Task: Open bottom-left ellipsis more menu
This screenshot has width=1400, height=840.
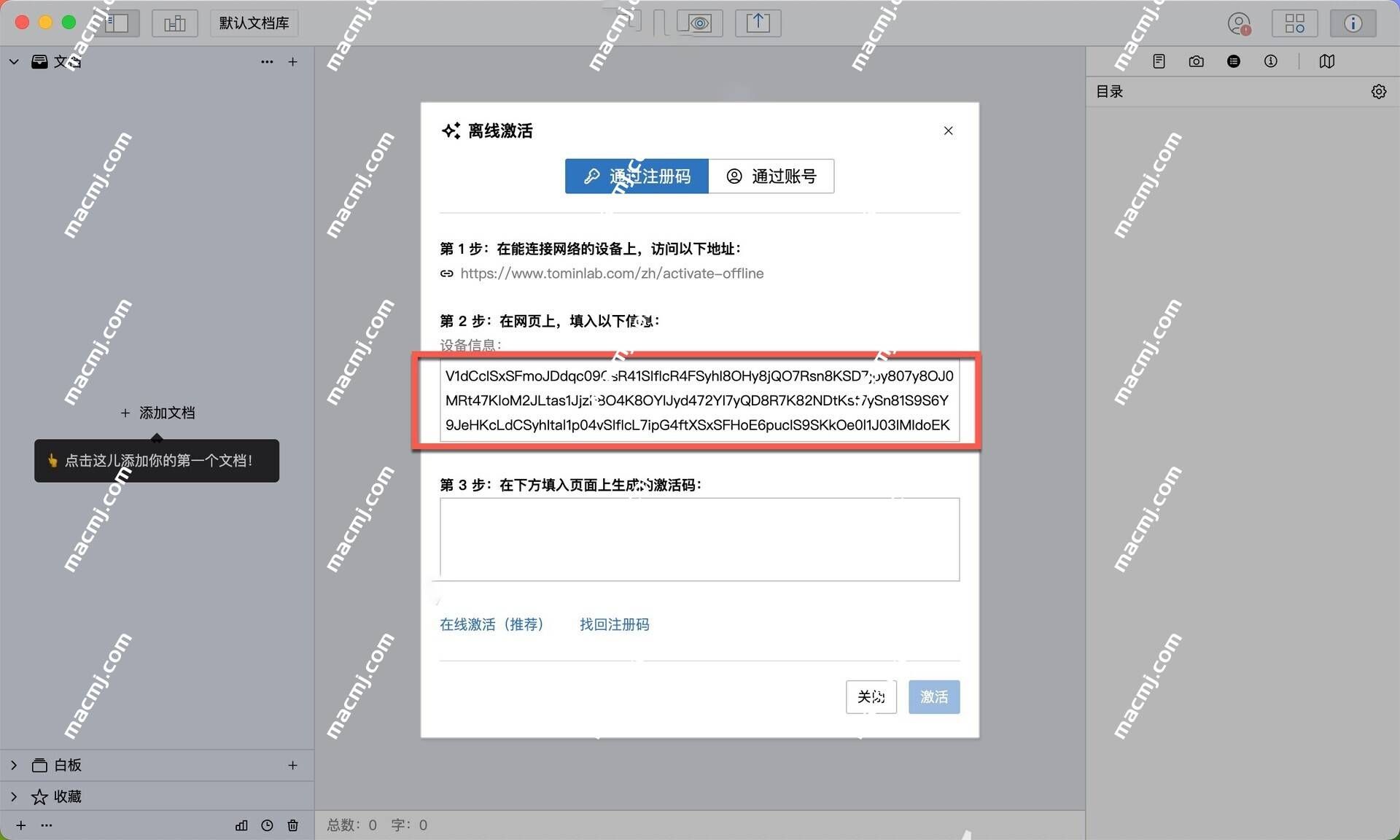Action: point(47,825)
